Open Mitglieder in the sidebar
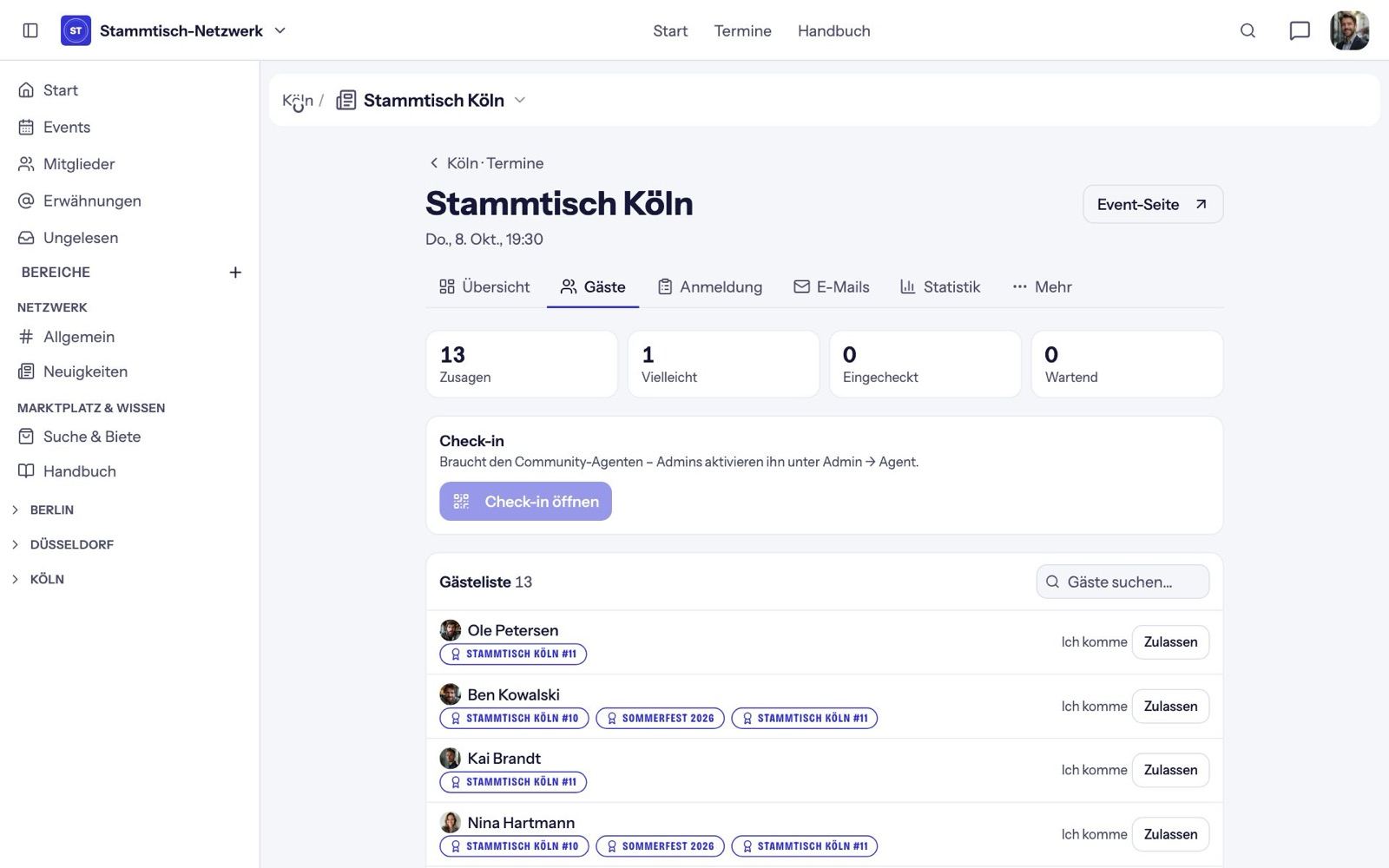The width and height of the screenshot is (1389, 868). pos(129,164)
